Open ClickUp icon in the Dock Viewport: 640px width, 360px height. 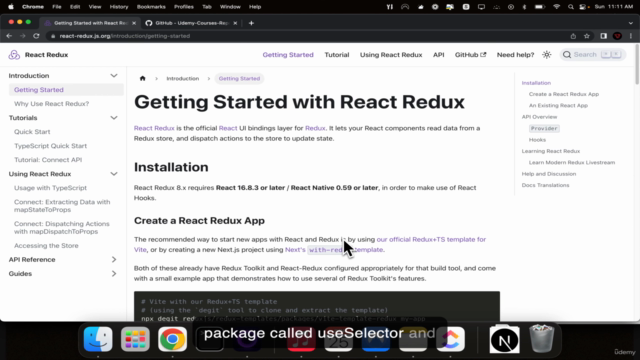coord(450,339)
